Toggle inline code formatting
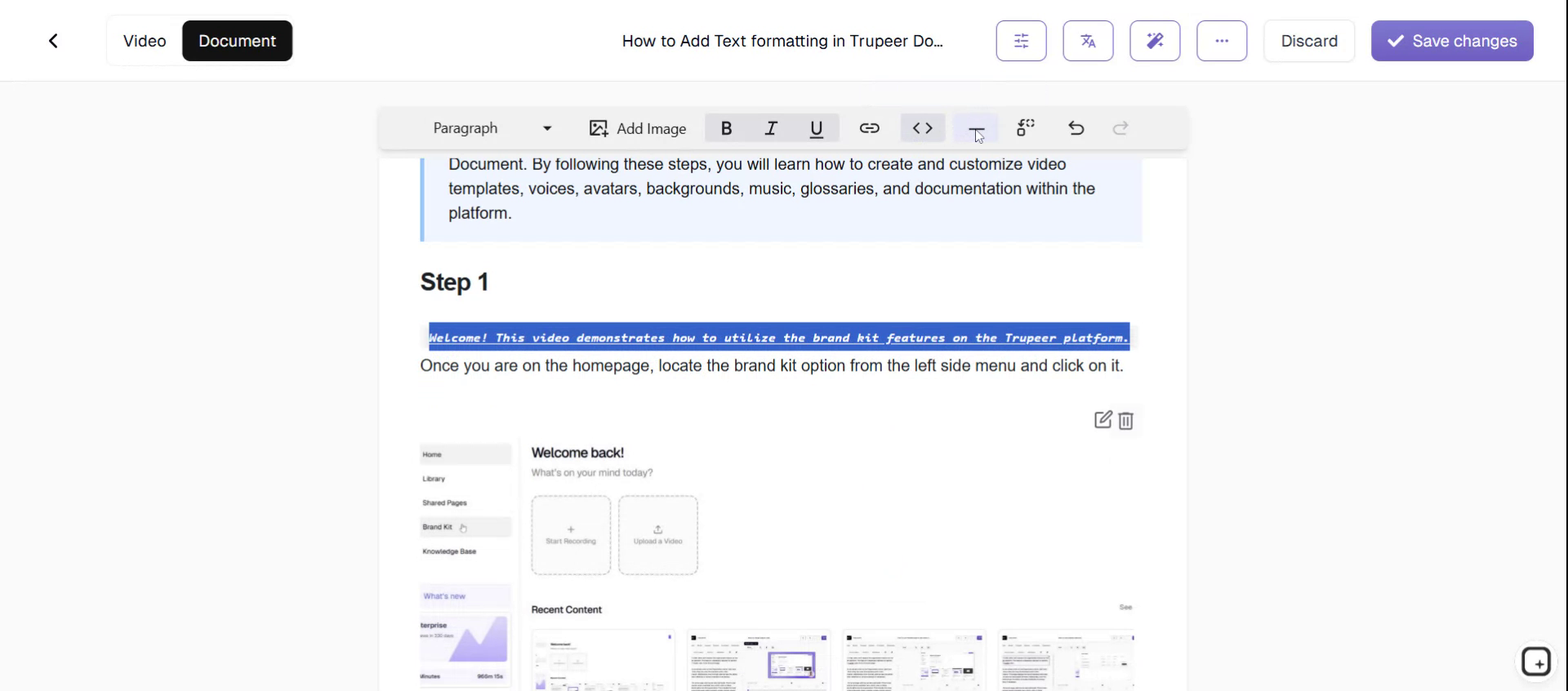Viewport: 1568px width, 691px height. pos(923,128)
